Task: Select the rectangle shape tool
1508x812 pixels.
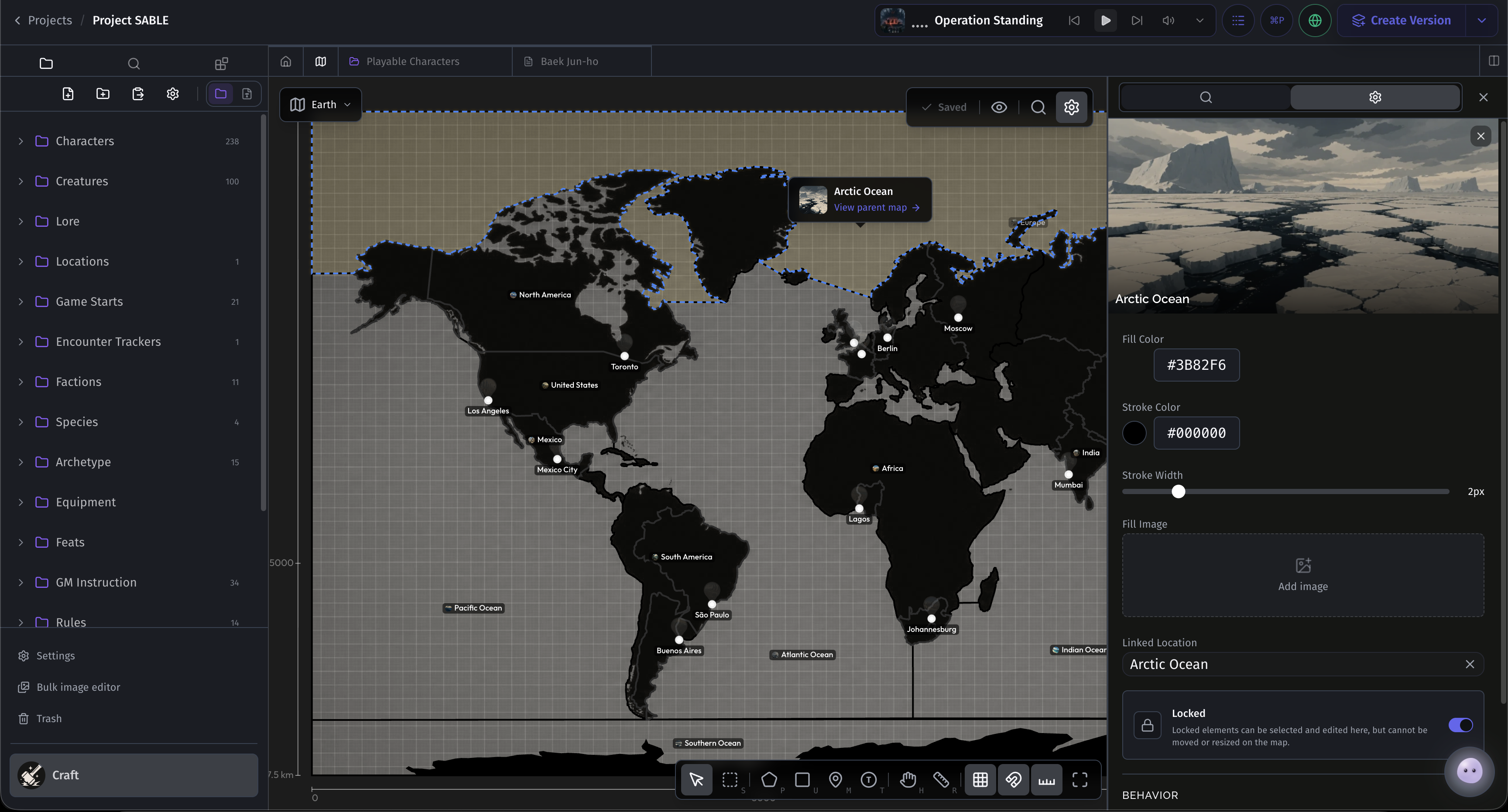Action: coord(802,779)
